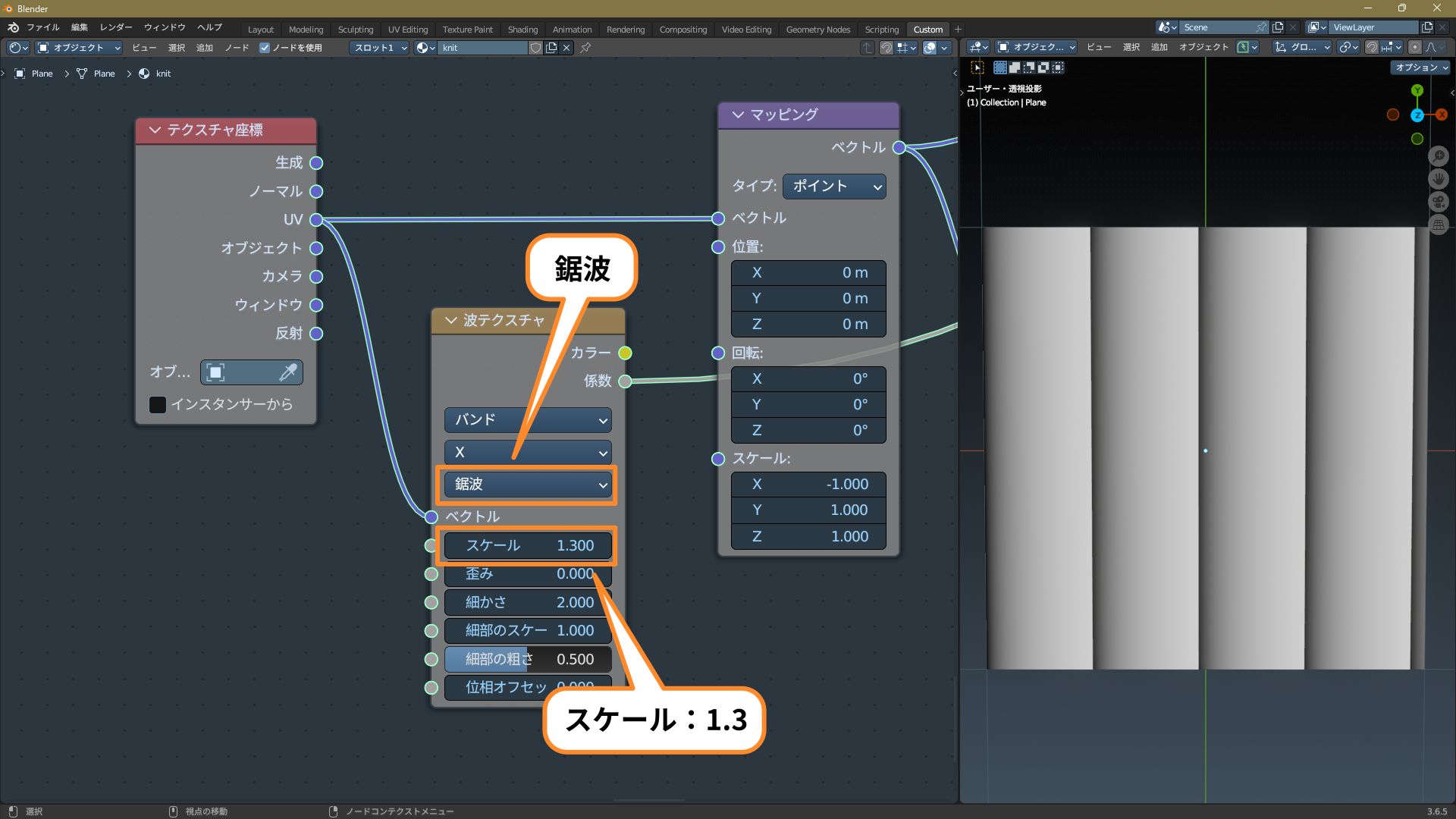The width and height of the screenshot is (1456, 819).
Task: Open the 鋸波 wave profile dropdown
Action: 528,484
